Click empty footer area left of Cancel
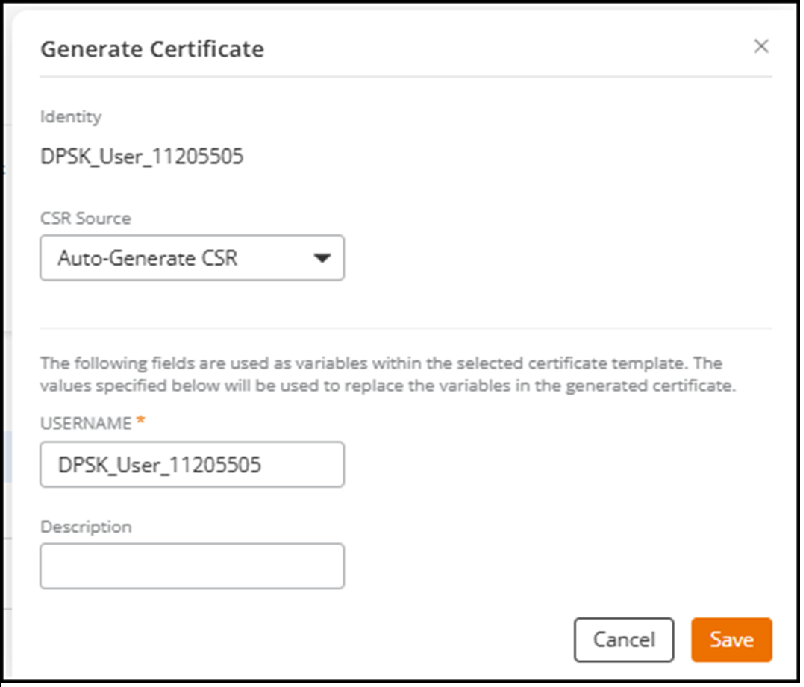The height and width of the screenshot is (687, 804). 300,640
